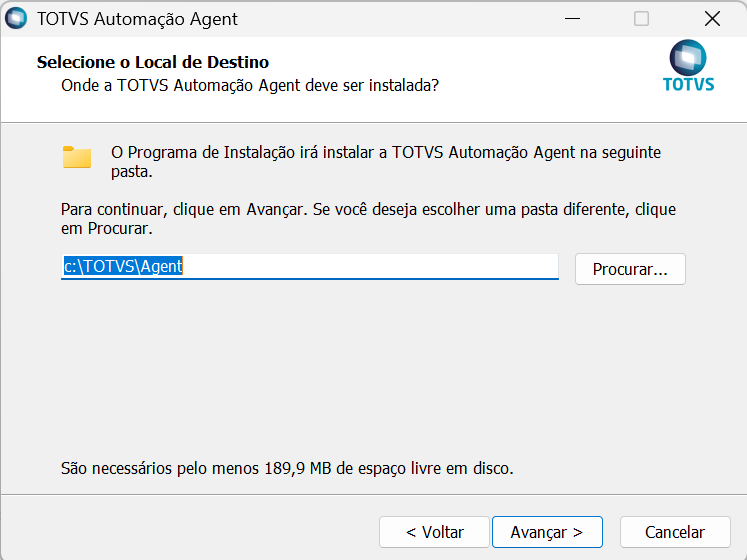Click the Avançar button to continue
This screenshot has width=747, height=560.
tap(547, 532)
